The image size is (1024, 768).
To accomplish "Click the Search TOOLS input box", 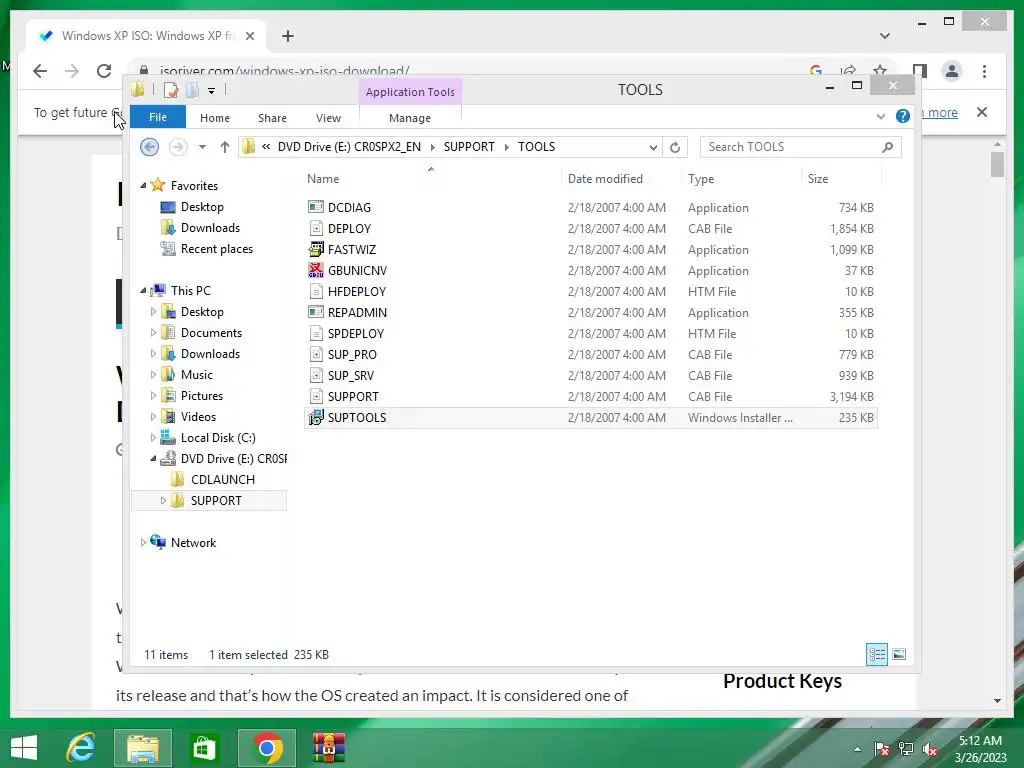I will pos(800,147).
